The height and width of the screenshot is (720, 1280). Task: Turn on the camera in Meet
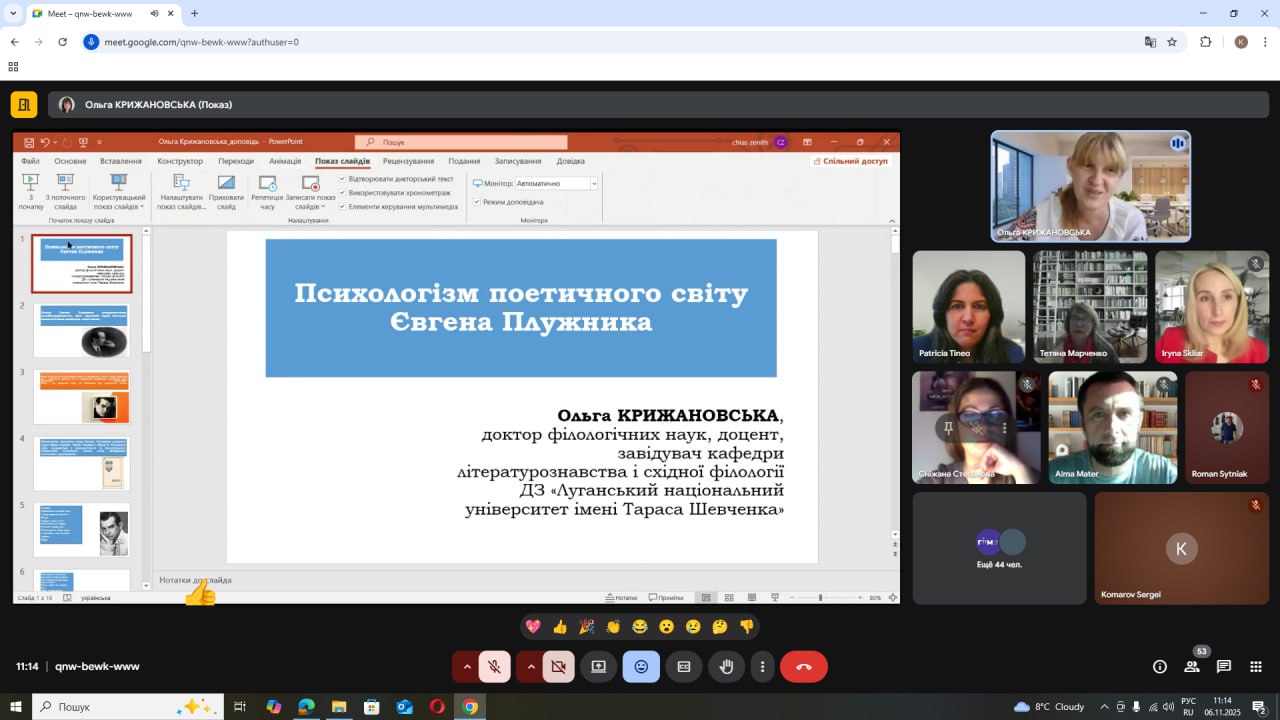pos(558,667)
